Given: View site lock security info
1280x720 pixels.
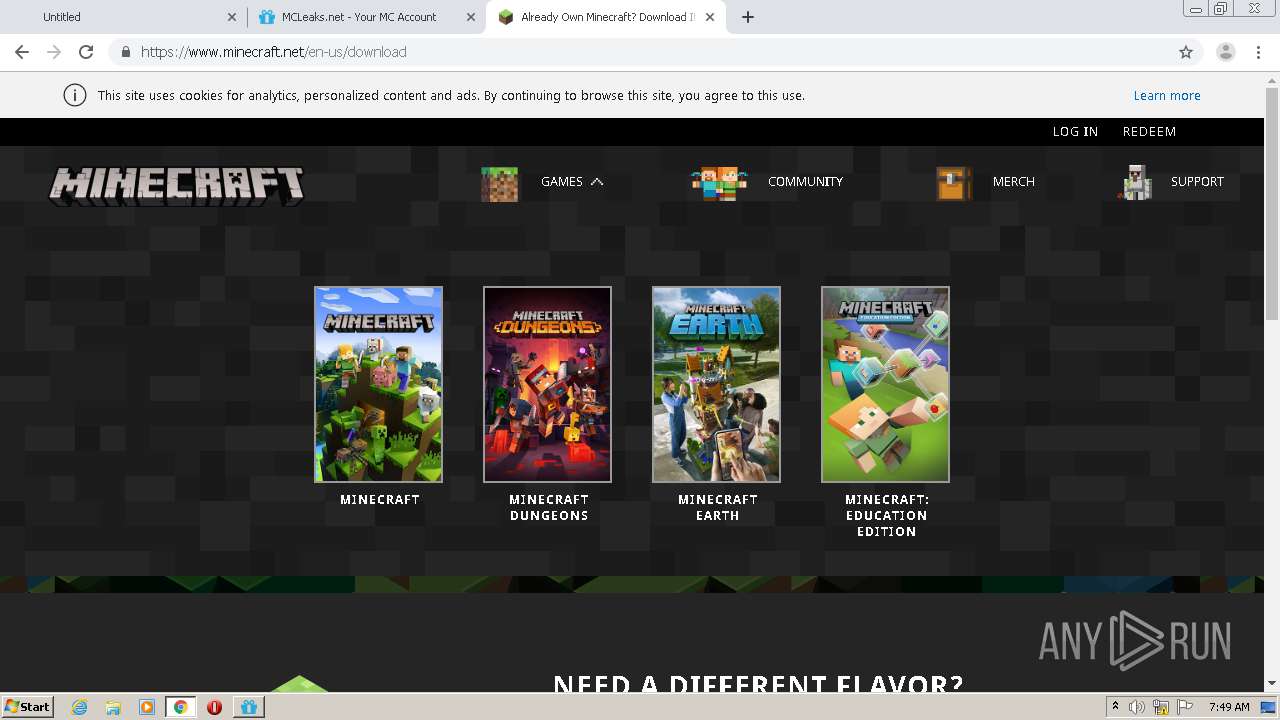Looking at the screenshot, I should tap(125, 52).
